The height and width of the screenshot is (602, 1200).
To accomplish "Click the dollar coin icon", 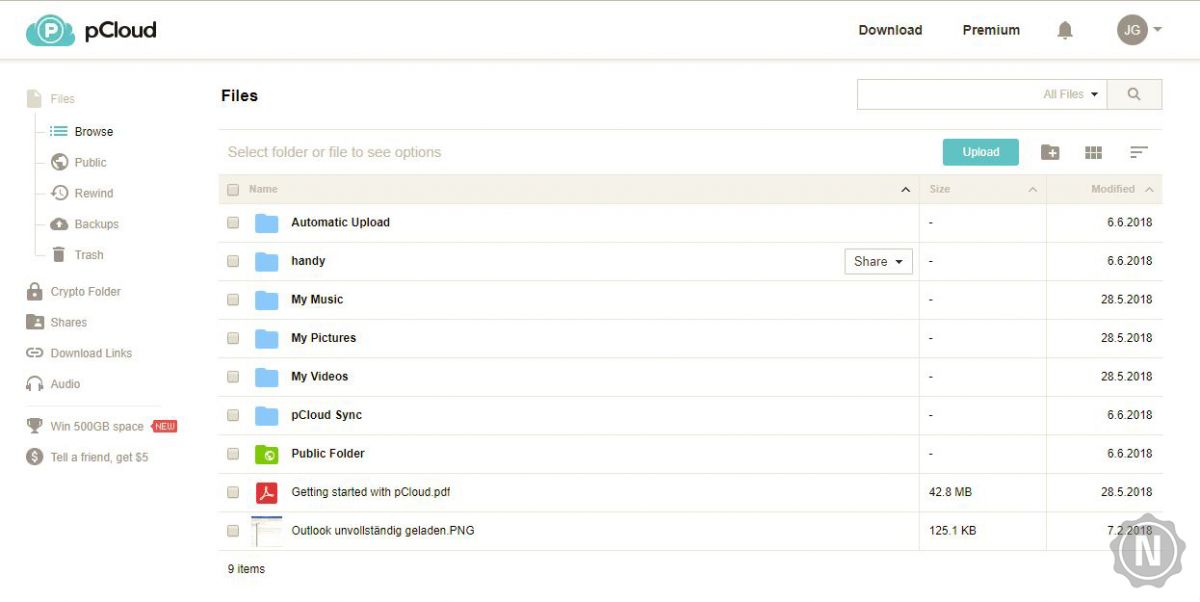I will click(35, 457).
